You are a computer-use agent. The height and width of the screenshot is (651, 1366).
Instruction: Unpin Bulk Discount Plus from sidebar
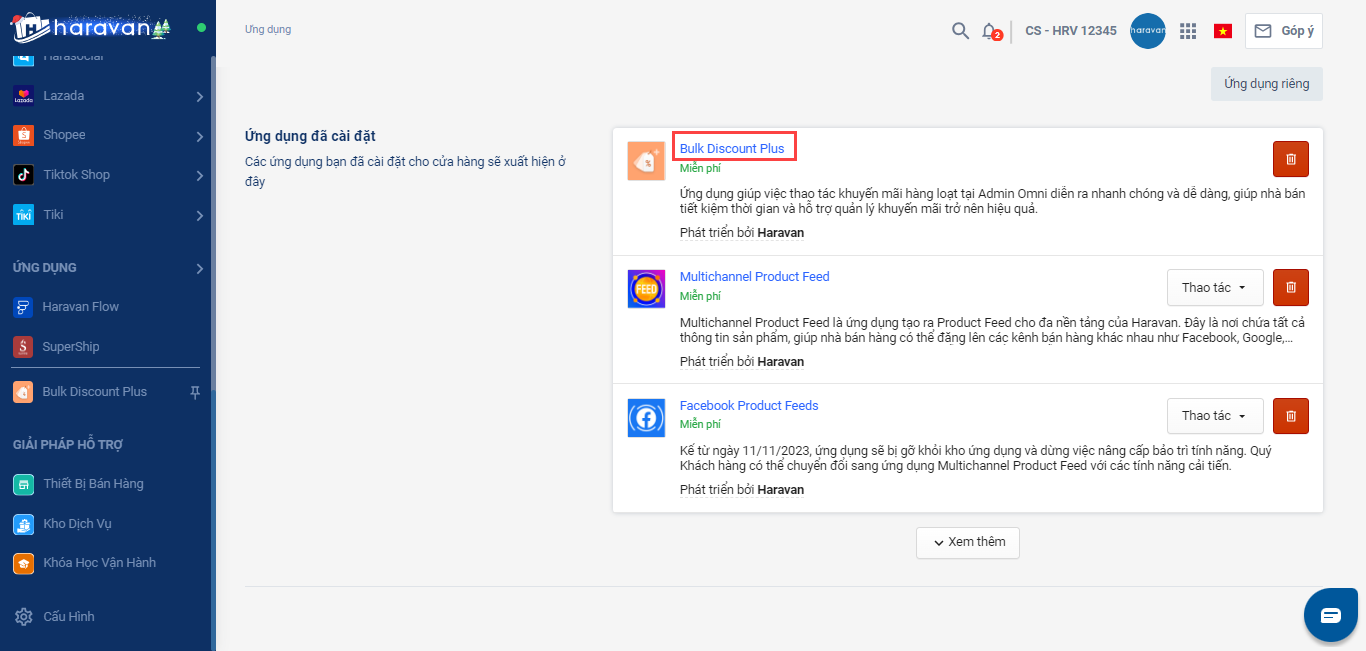(x=195, y=392)
